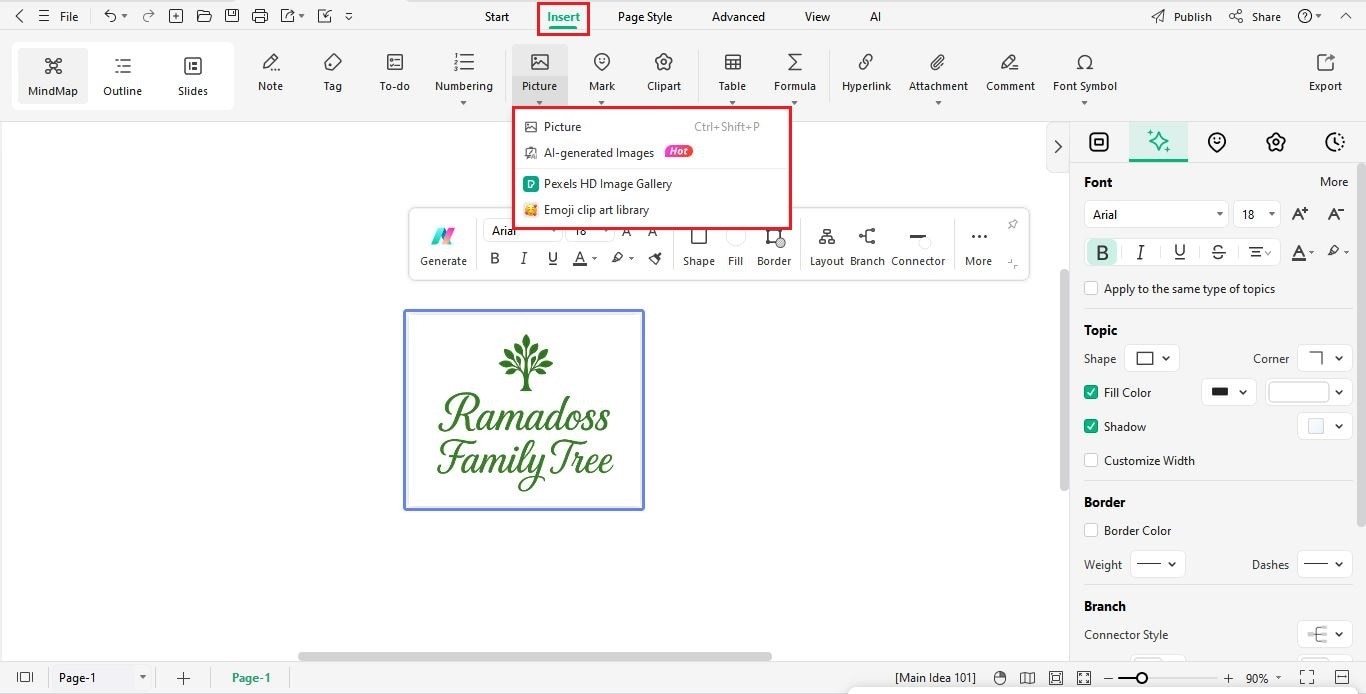
Task: Click the Publish button
Action: click(x=1182, y=17)
